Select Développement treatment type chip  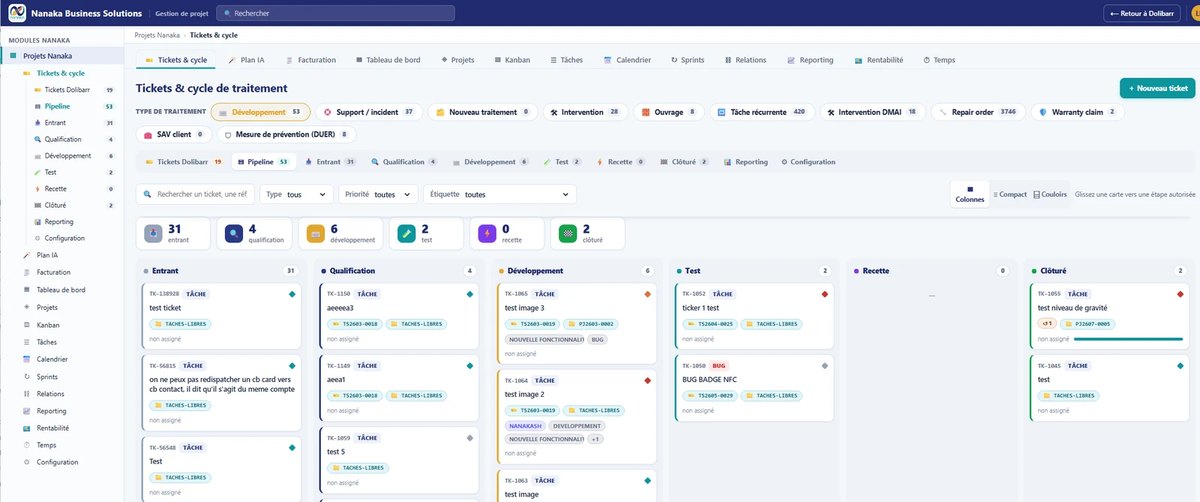click(x=260, y=112)
